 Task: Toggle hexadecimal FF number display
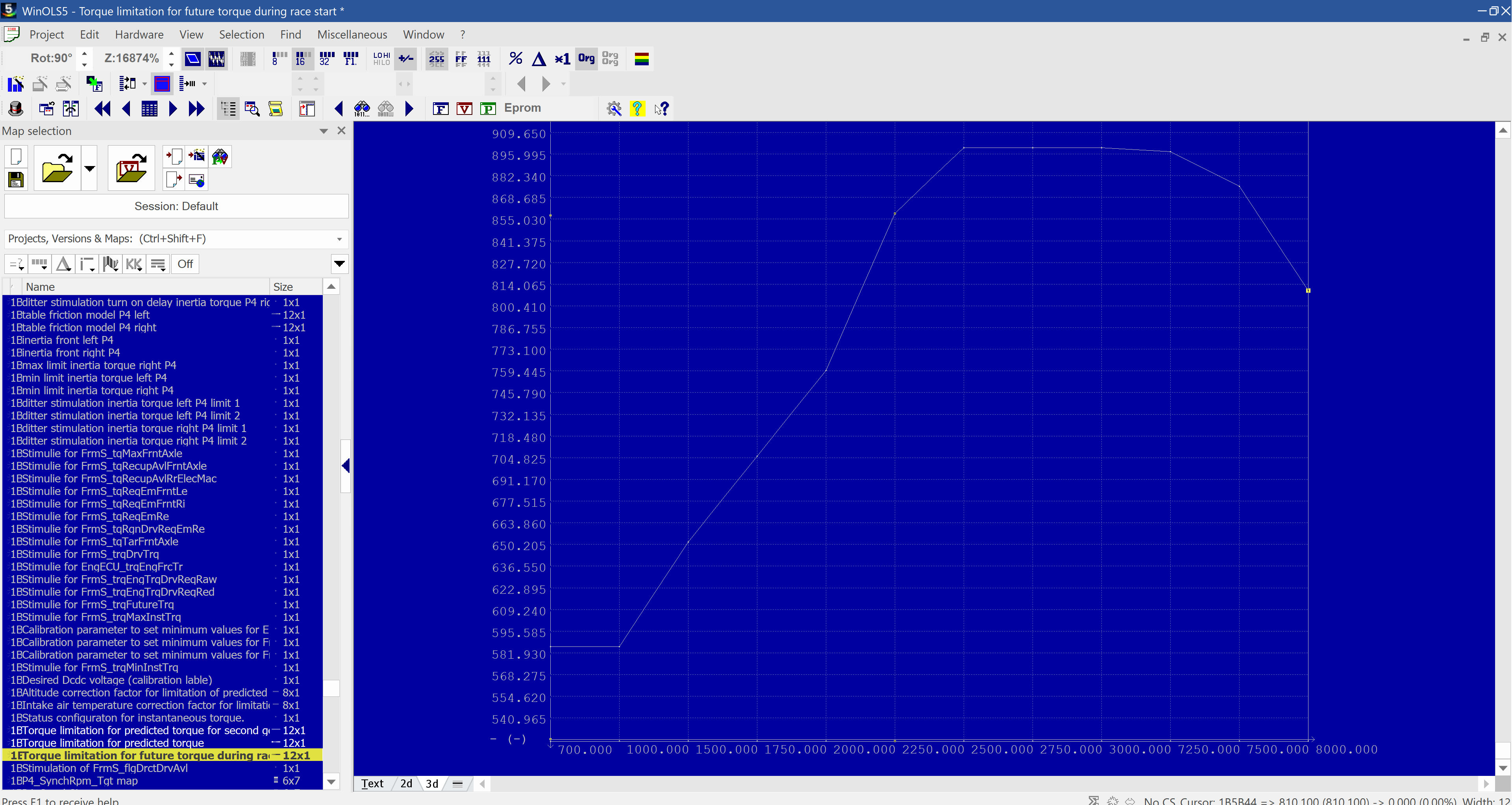[x=461, y=59]
